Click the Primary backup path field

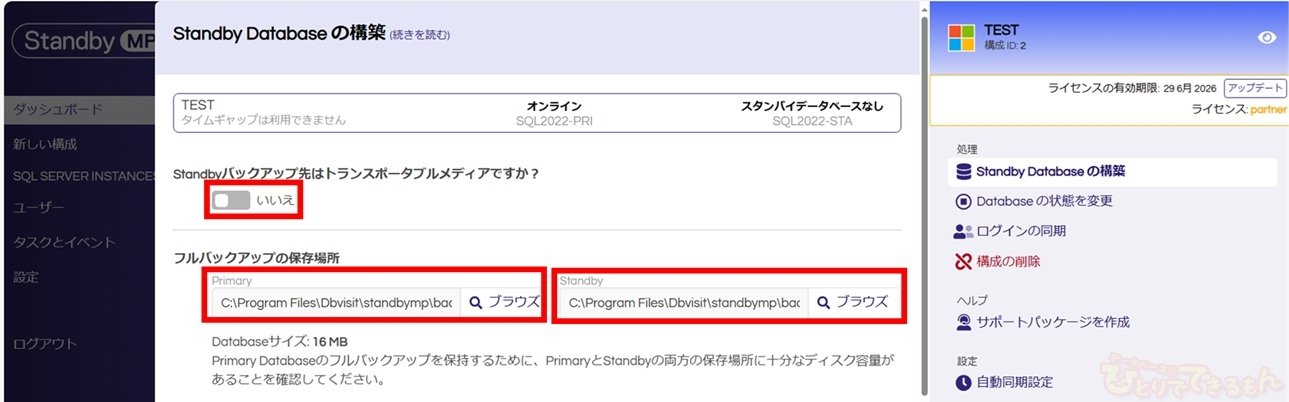point(336,302)
